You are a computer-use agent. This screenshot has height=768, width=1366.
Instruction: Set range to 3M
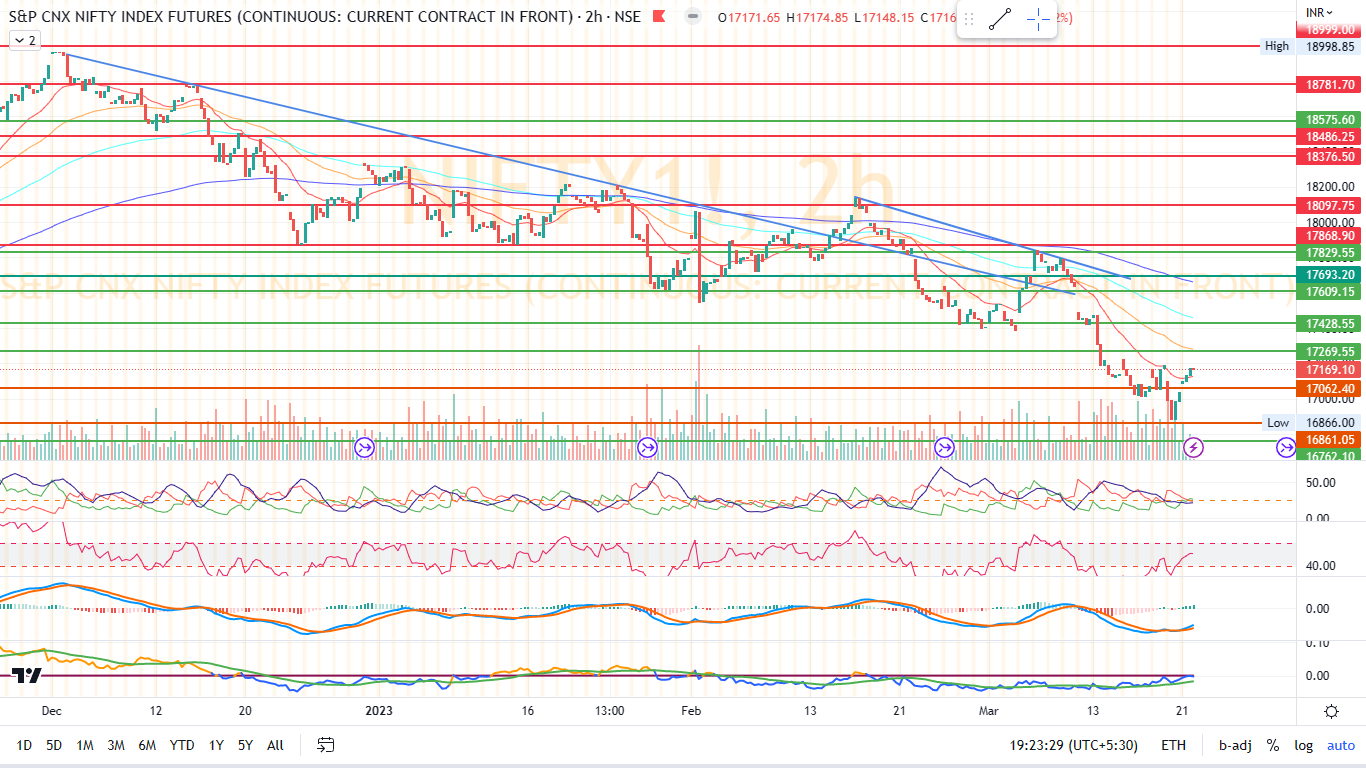[116, 745]
